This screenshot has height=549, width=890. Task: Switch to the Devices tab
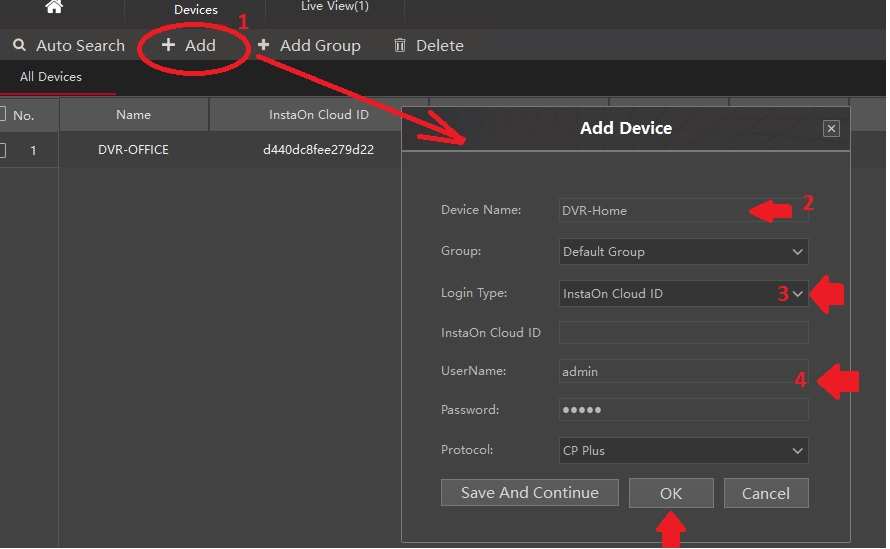[195, 9]
